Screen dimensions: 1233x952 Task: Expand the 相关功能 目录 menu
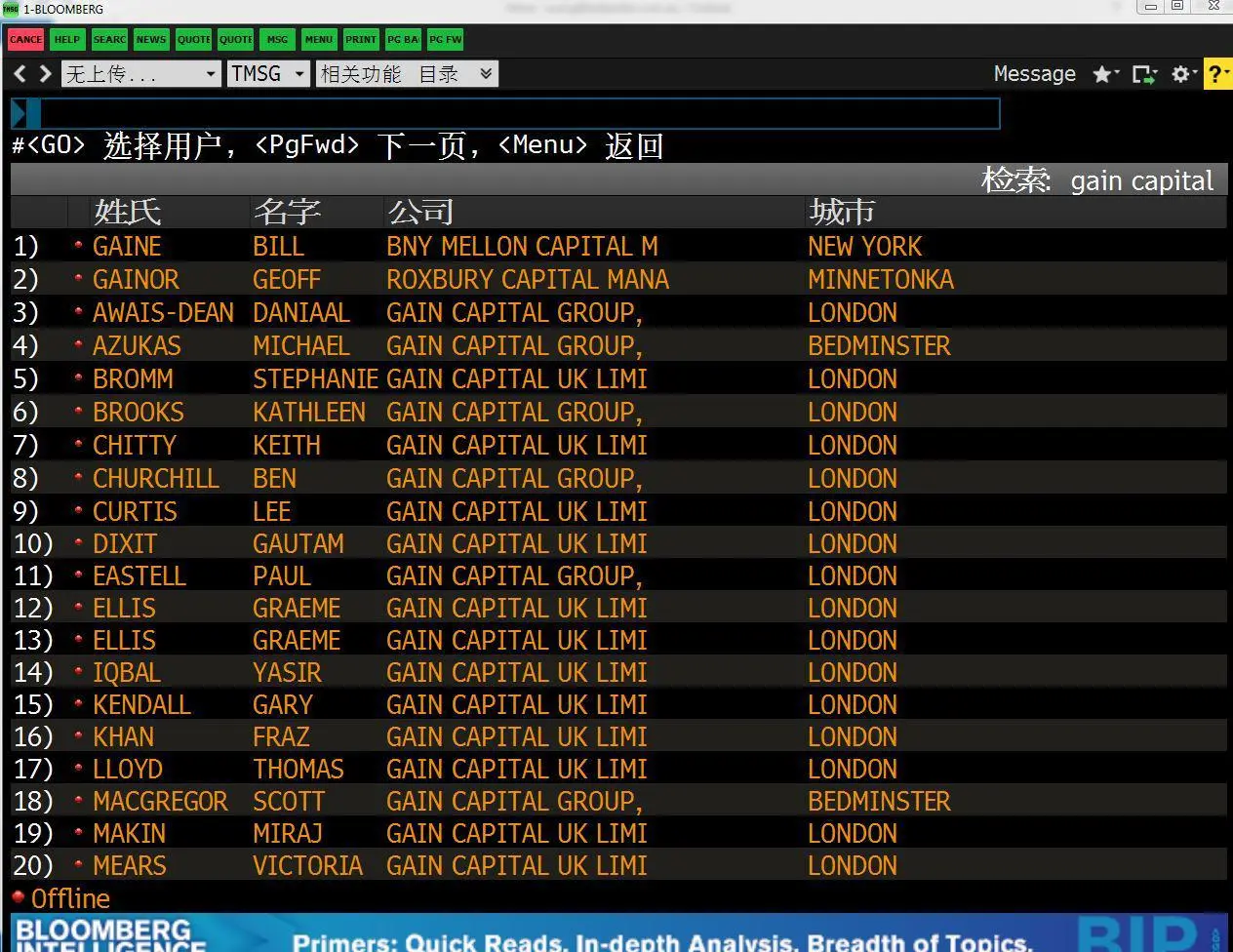(407, 74)
